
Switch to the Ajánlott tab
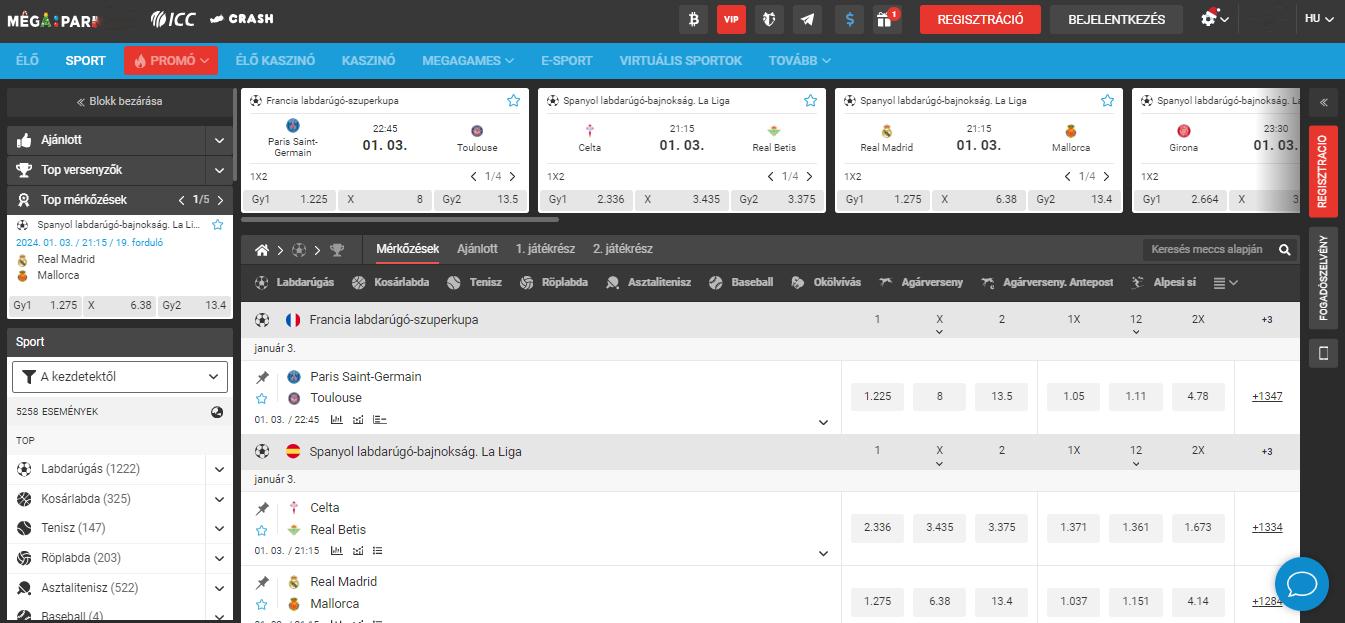coord(477,249)
